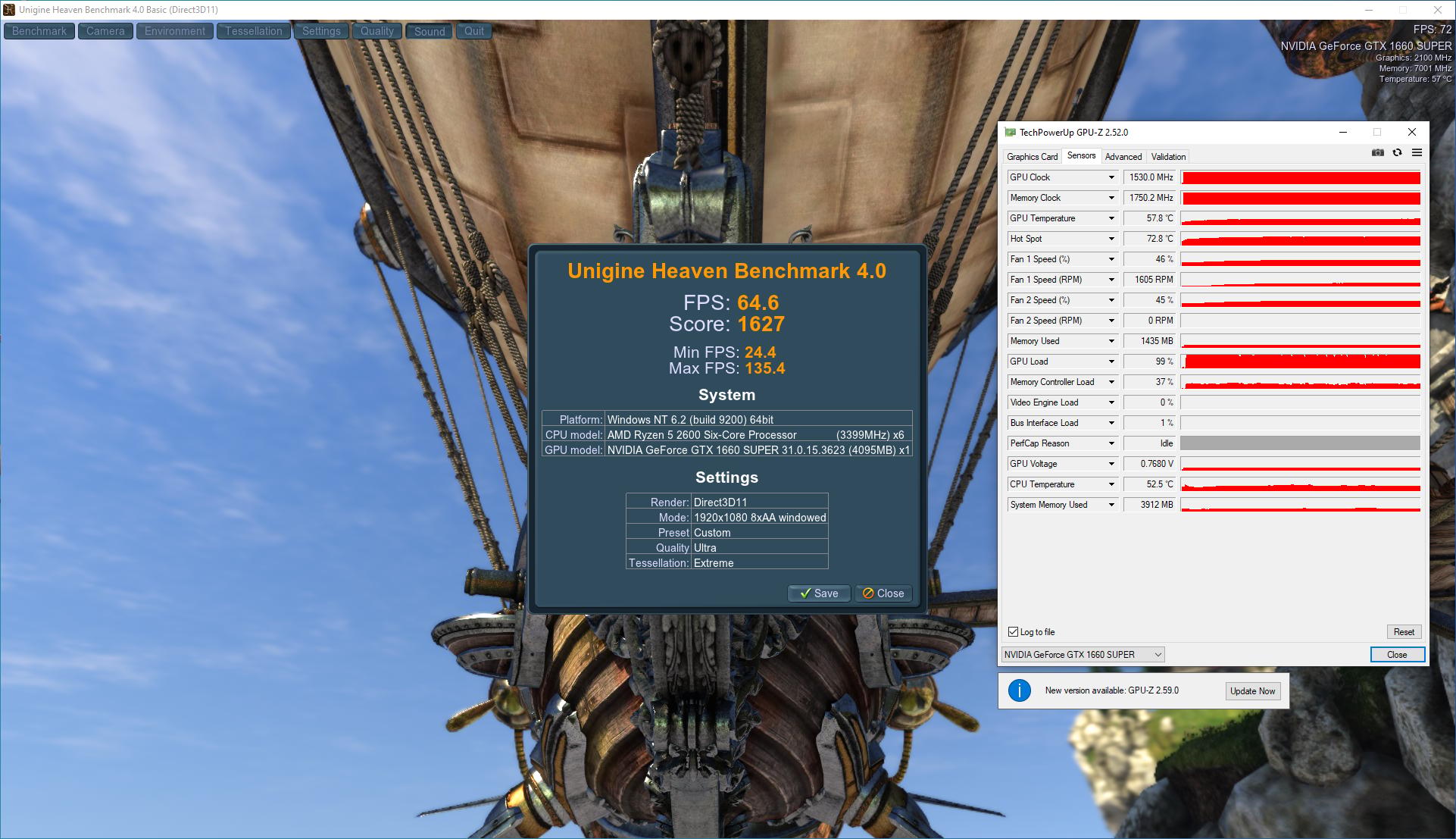Viewport: 1456px width, 839px height.
Task: Click the GPU model row in results
Action: point(726,450)
